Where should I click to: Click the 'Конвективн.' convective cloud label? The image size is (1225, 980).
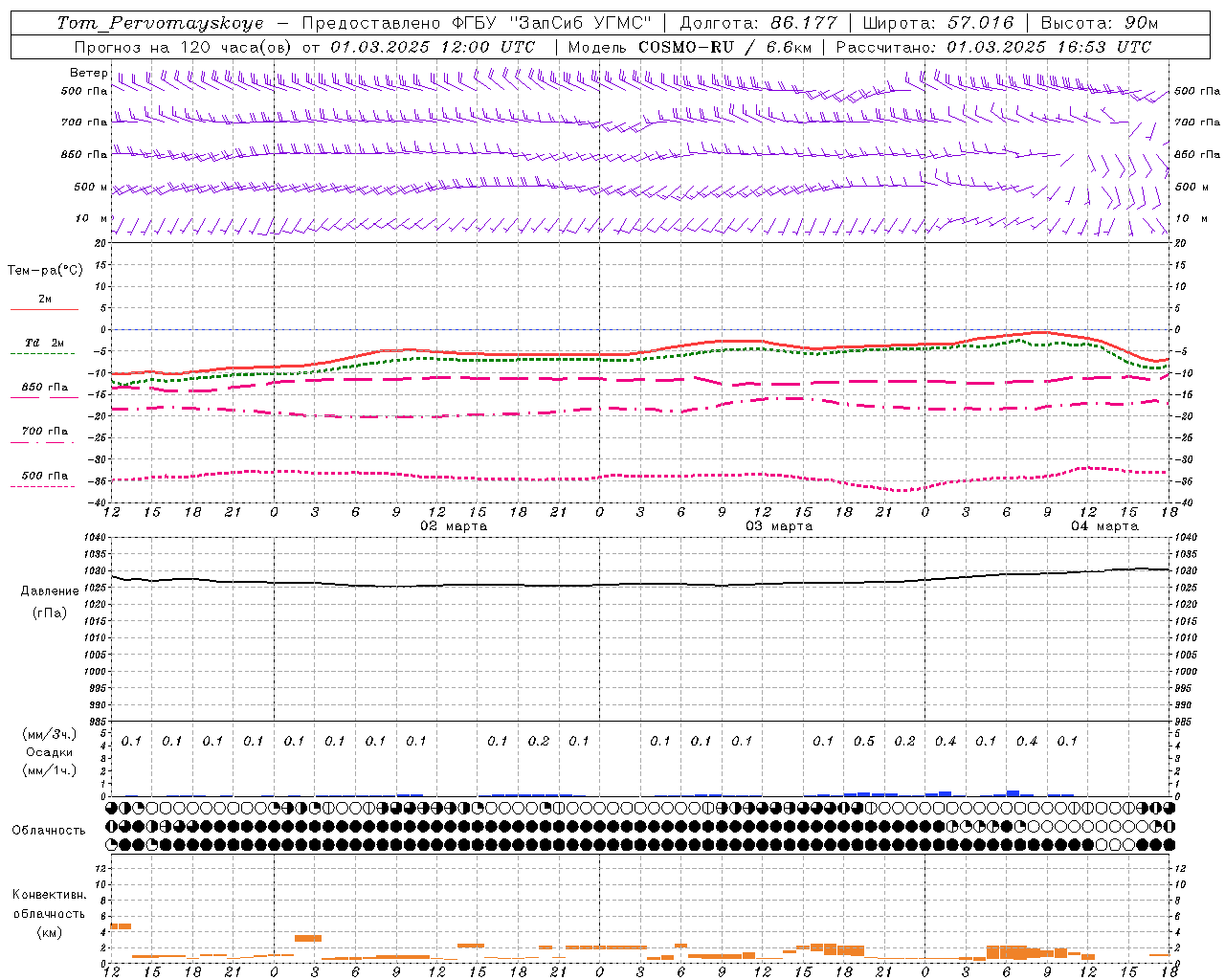tap(49, 895)
